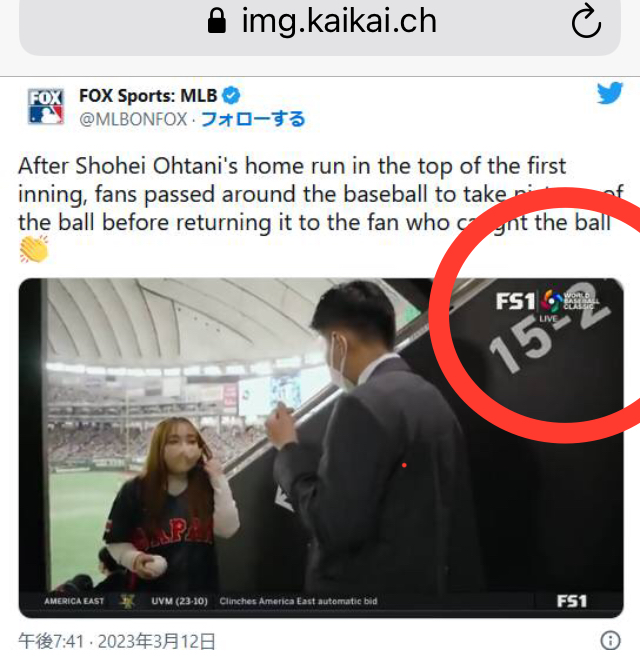Play the embedded tweet video
Viewport: 640px width, 666px height.
(321, 448)
